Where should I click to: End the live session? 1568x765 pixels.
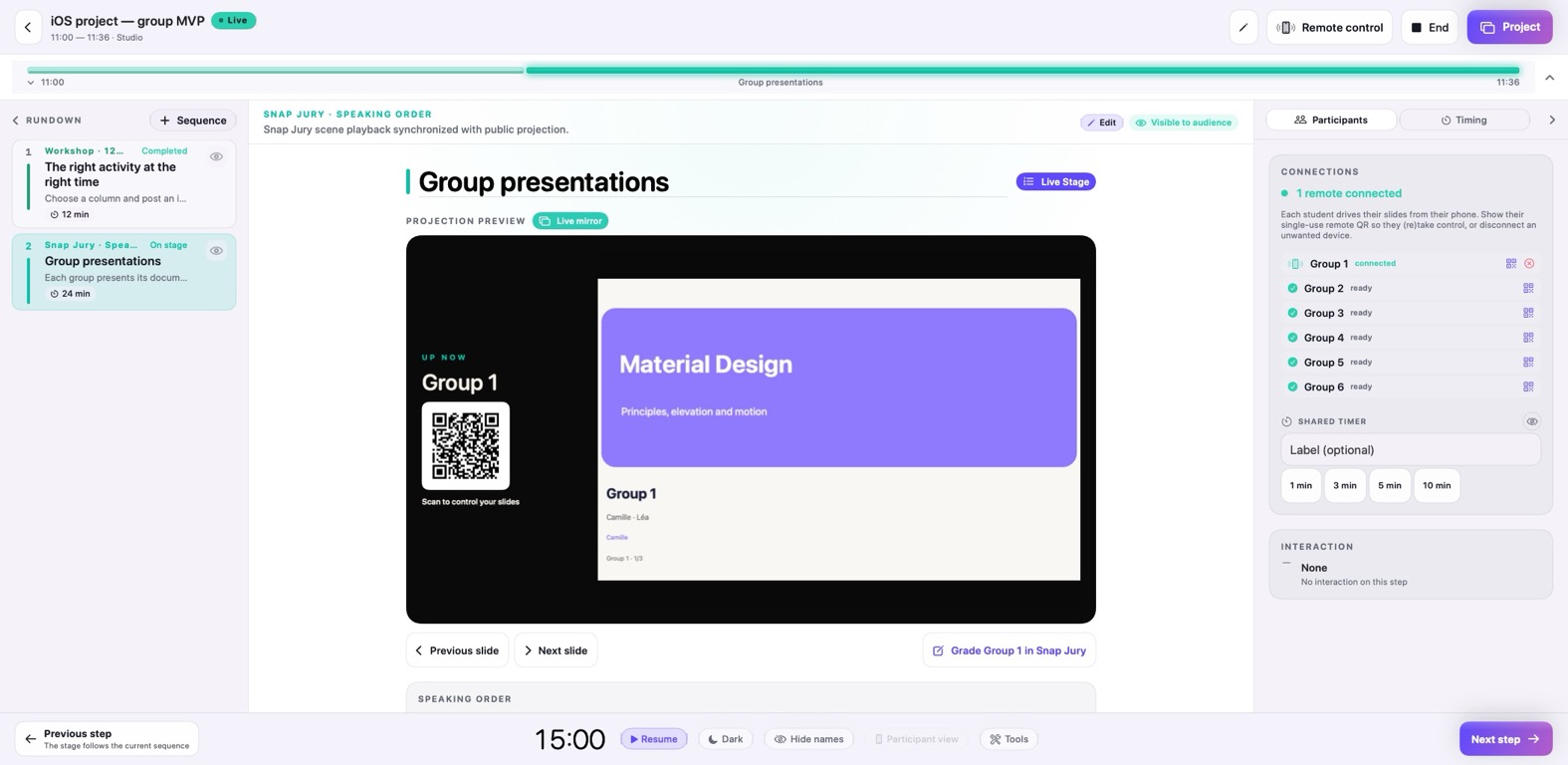pos(1430,28)
